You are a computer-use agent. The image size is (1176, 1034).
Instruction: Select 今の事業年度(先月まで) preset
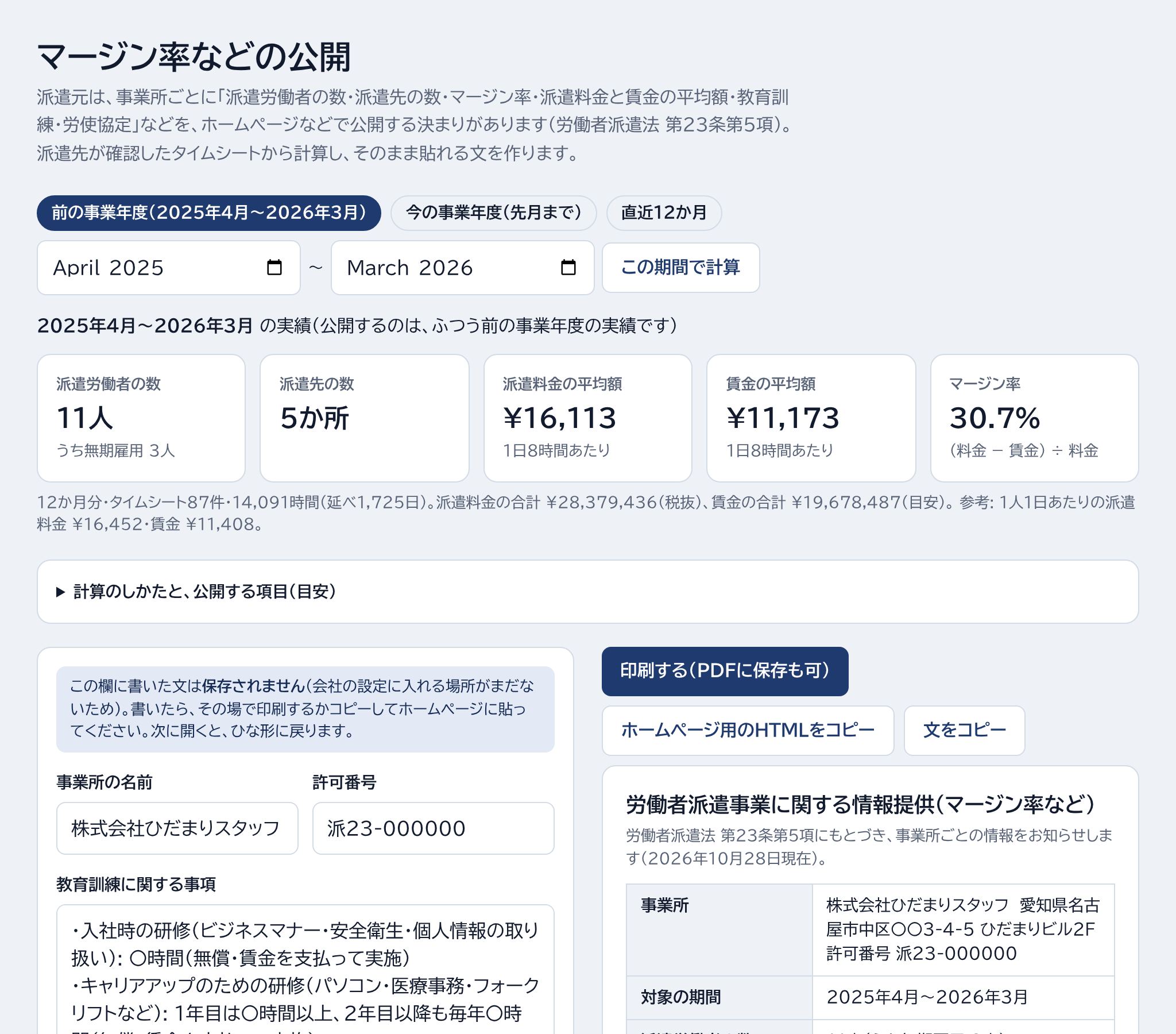(494, 213)
